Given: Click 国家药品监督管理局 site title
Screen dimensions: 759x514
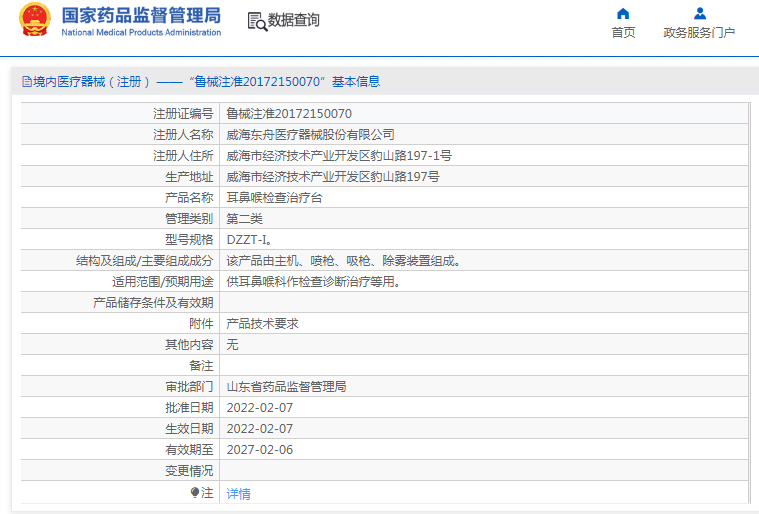Looking at the screenshot, I should click(141, 15).
